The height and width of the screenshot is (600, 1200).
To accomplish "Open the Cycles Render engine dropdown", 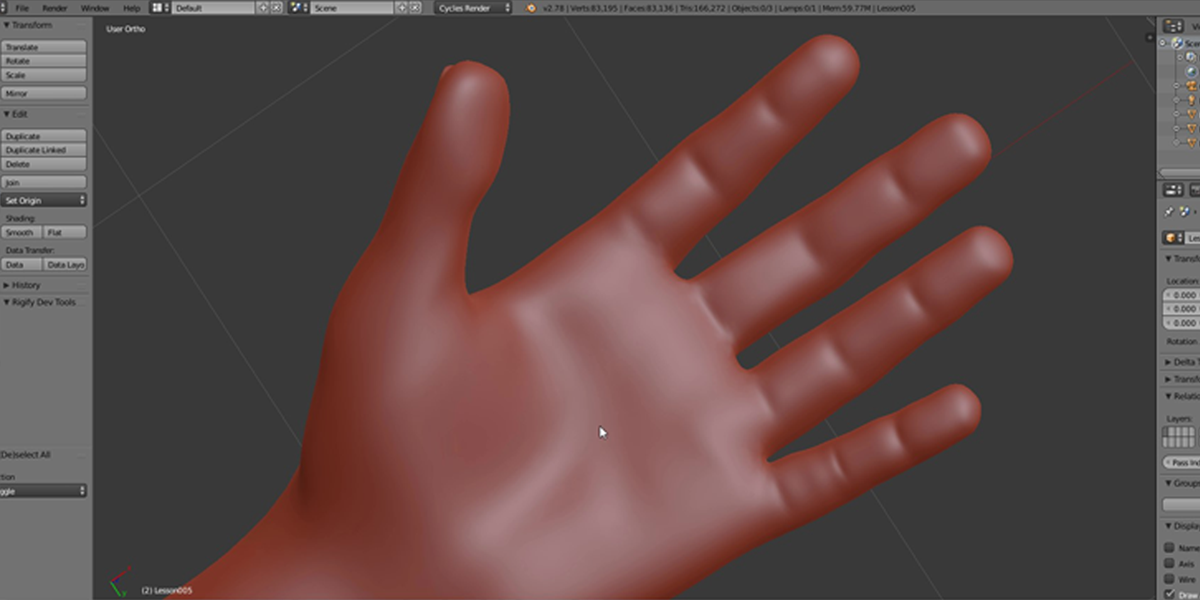I will [x=473, y=7].
